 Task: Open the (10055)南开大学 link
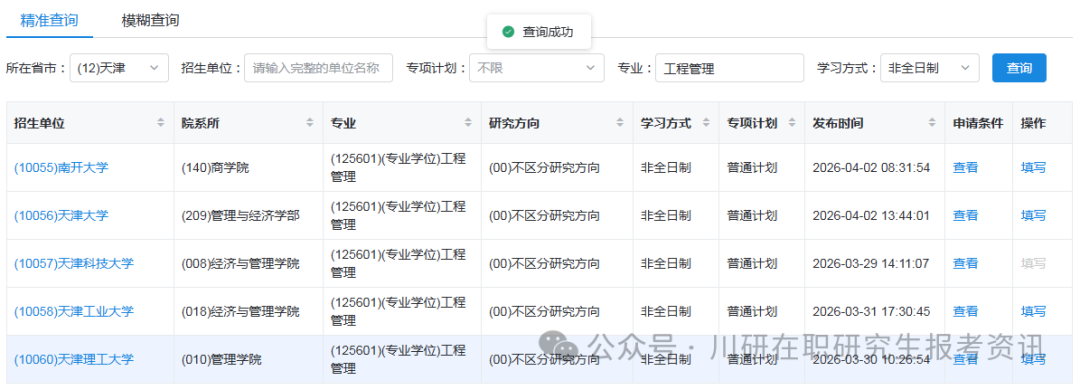pyautogui.click(x=61, y=167)
